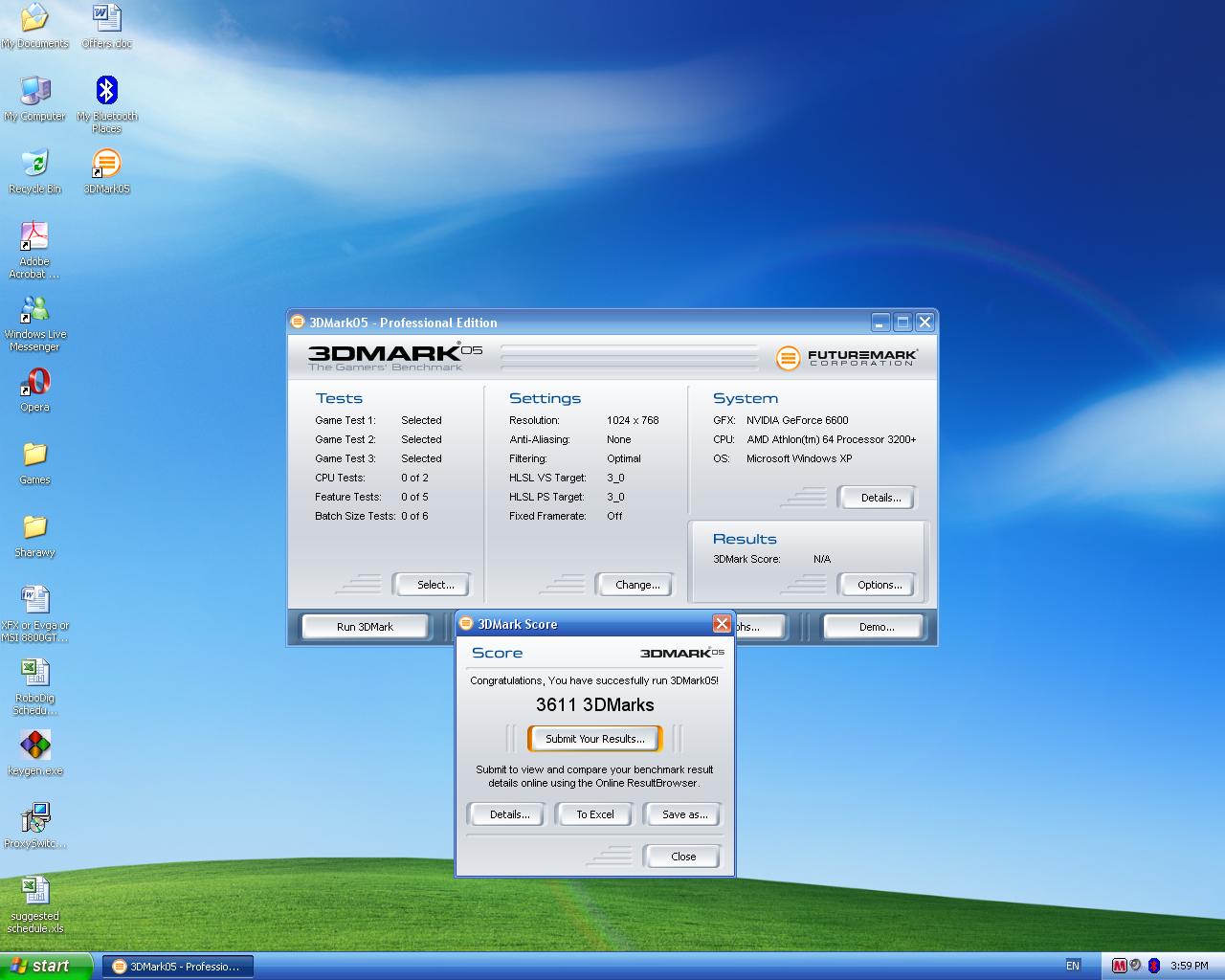Screen dimensions: 1225x980
Task: Click the 1024 x 768 resolution value
Action: tap(633, 420)
